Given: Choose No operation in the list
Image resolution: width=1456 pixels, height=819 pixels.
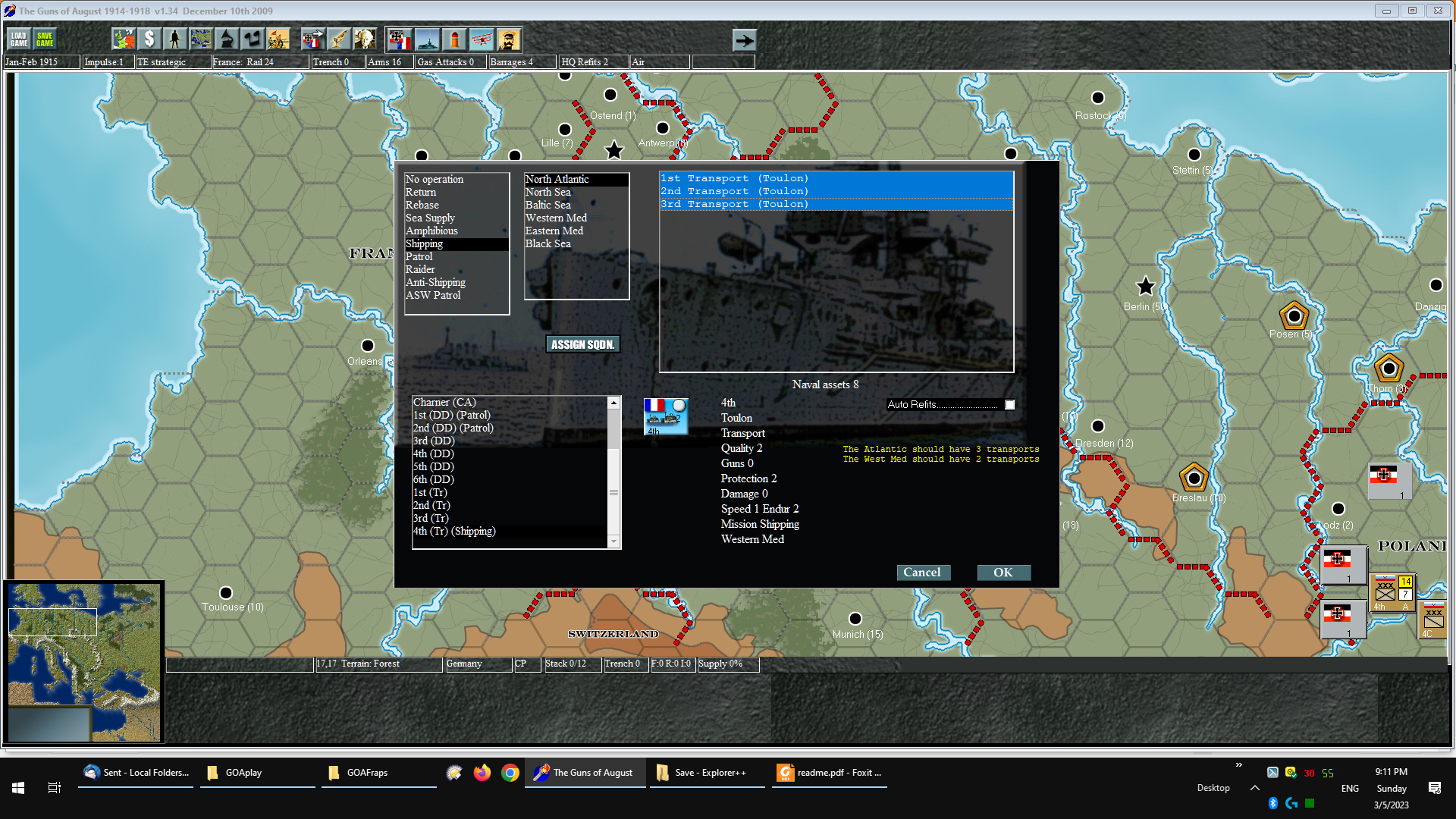Looking at the screenshot, I should [x=457, y=180].
